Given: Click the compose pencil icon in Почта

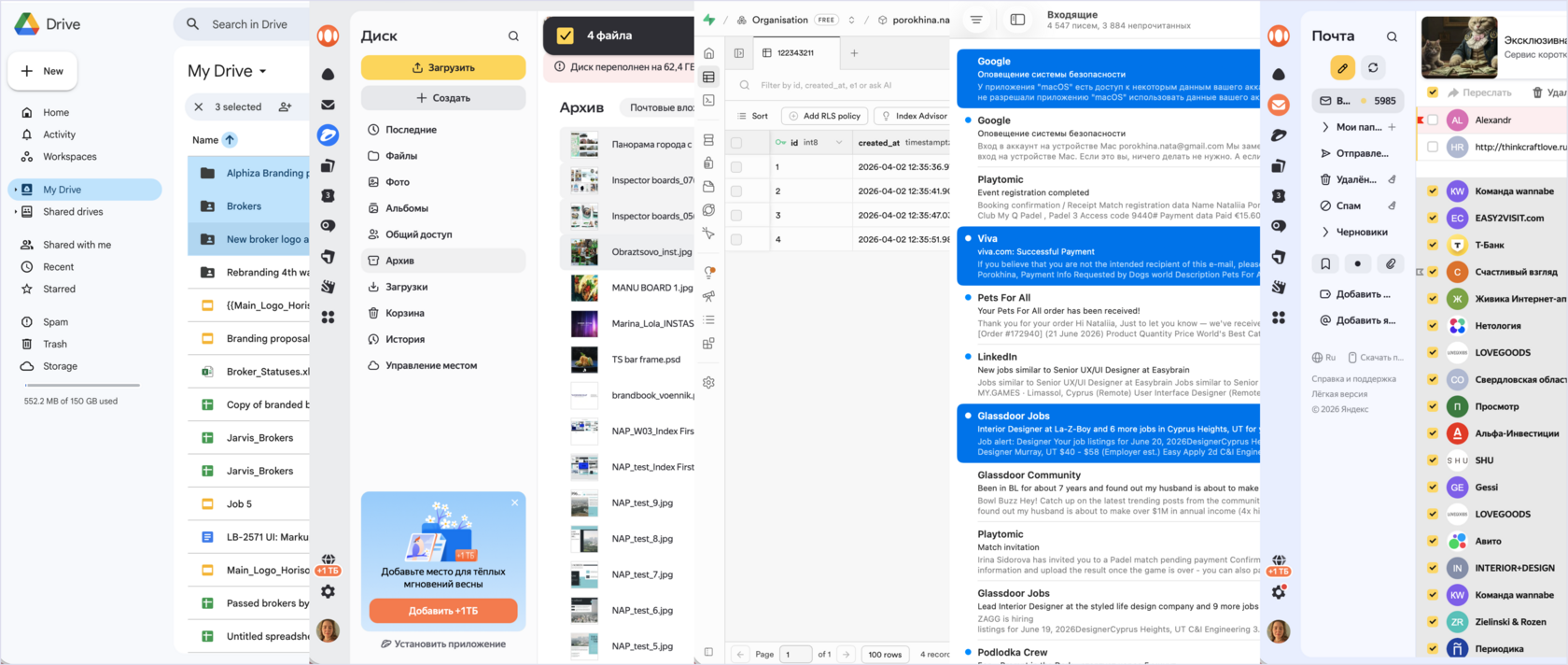Looking at the screenshot, I should click(x=1342, y=67).
